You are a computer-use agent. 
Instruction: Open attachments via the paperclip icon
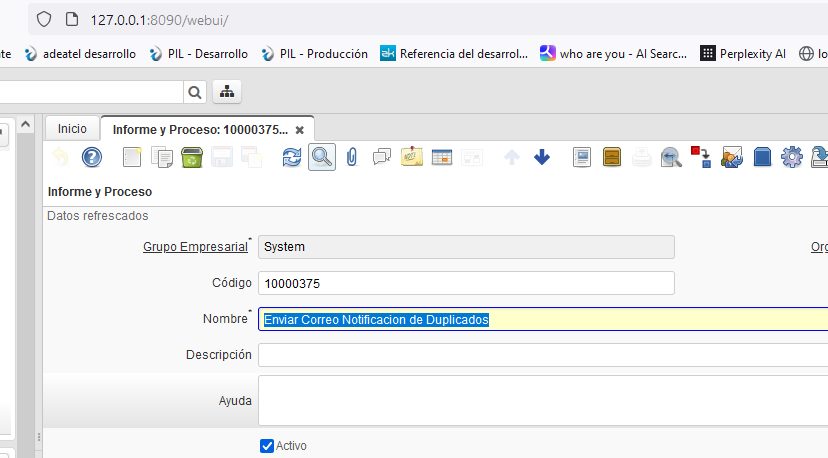pos(351,157)
